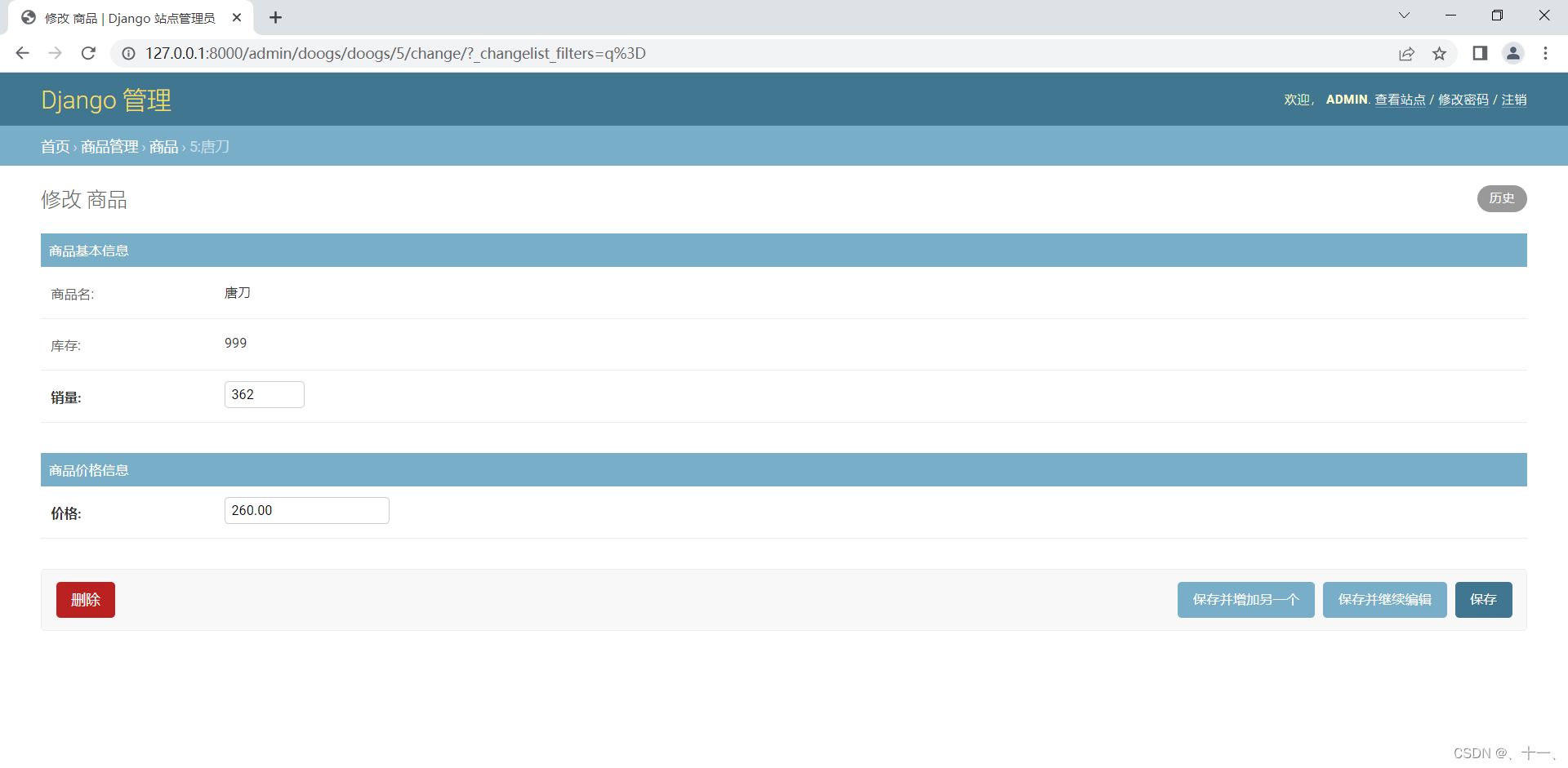Image resolution: width=1568 pixels, height=768 pixels.
Task: Share this page icon
Action: coord(1406,53)
